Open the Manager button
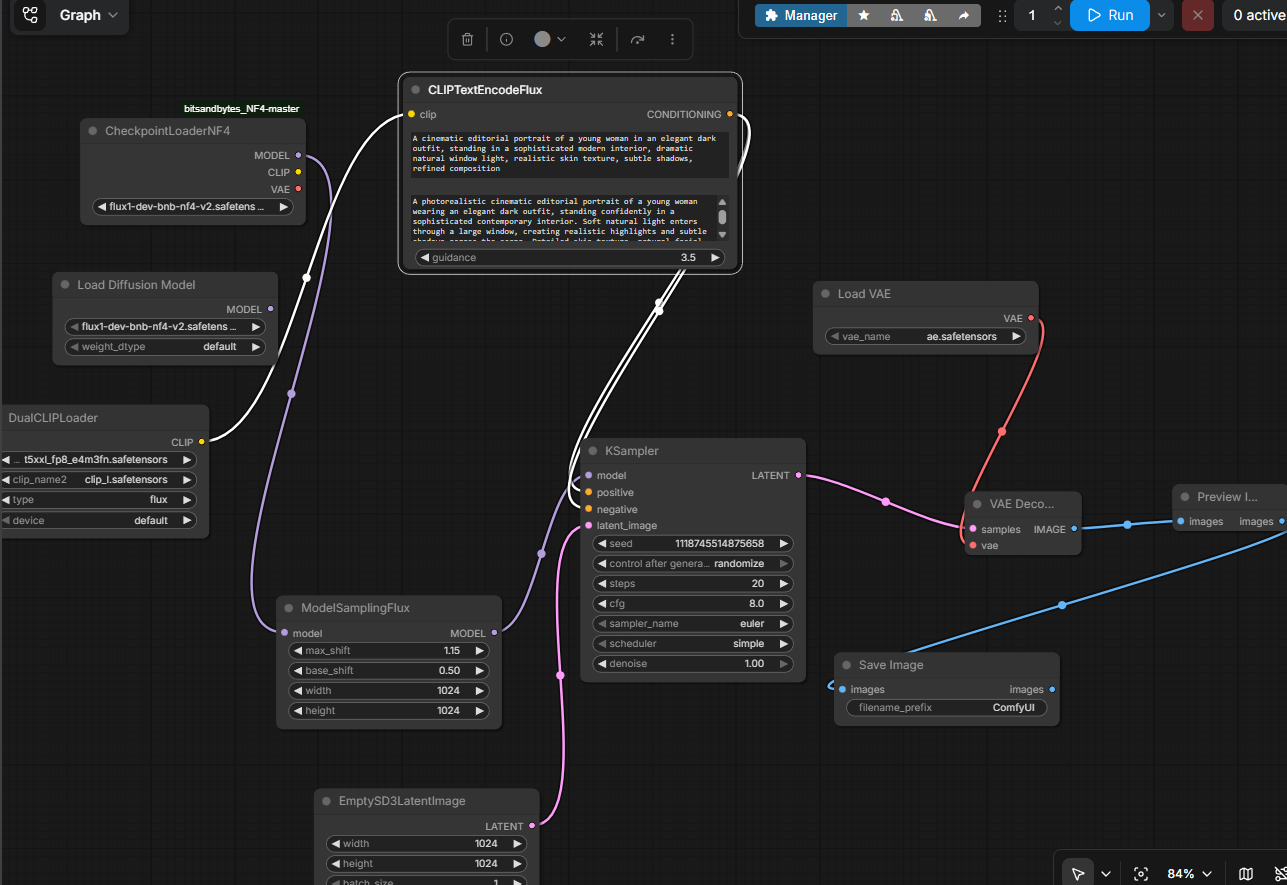Screen dimensions: 1287x885 [x=801, y=15]
